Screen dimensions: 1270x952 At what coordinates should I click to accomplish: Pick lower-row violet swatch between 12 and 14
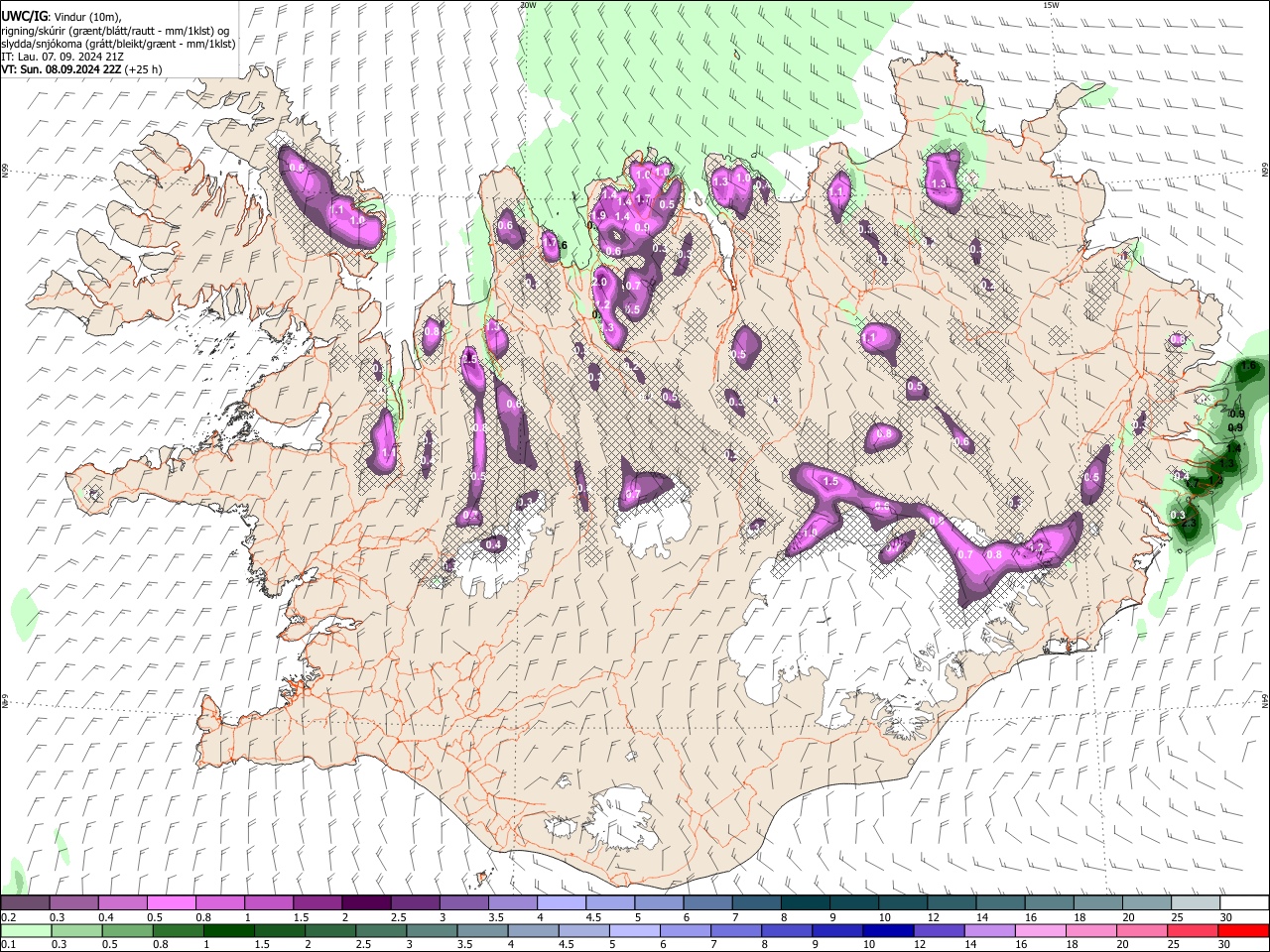[940, 930]
